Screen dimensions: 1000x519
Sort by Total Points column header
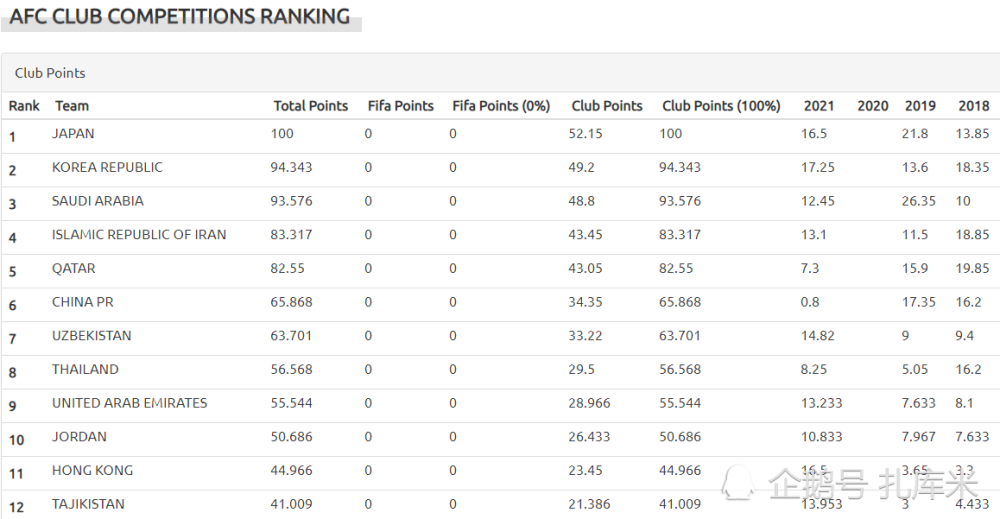click(x=311, y=106)
